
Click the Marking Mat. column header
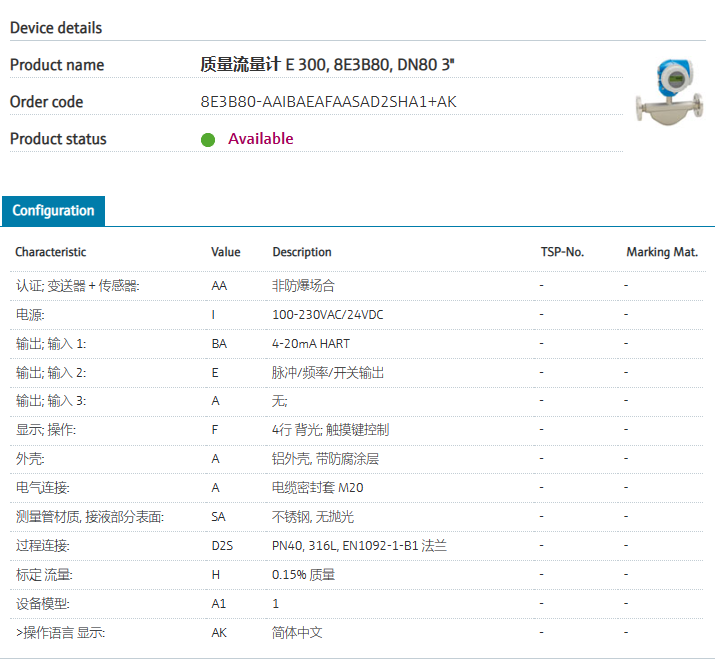tap(661, 252)
